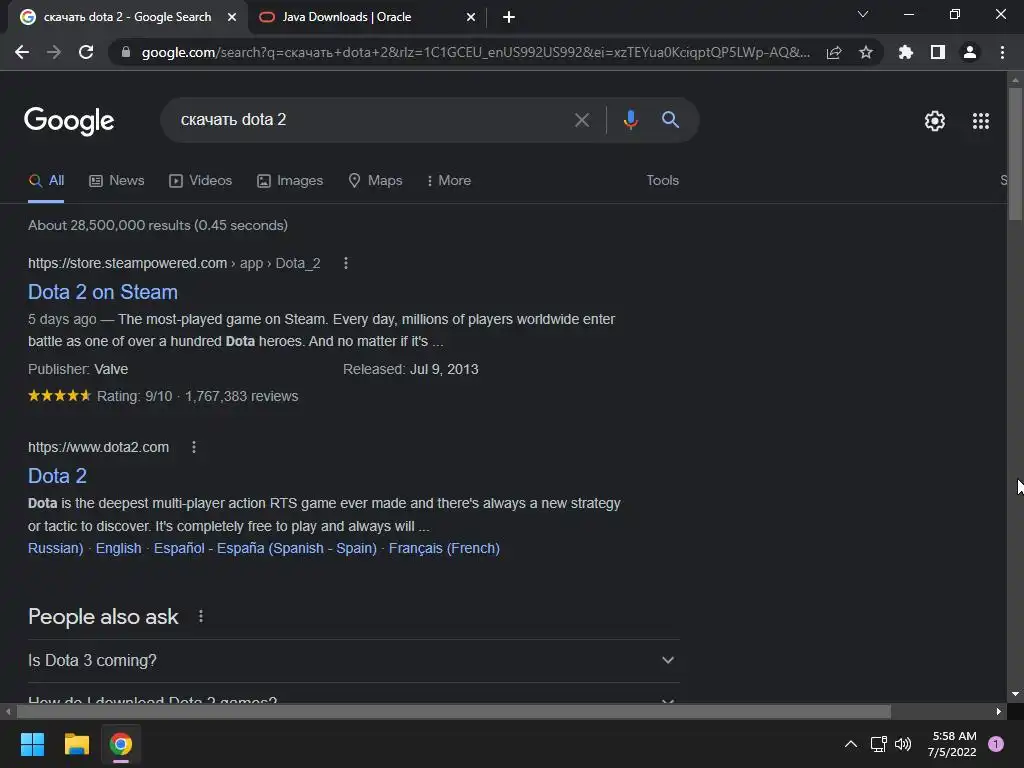
Task: Go back to the previous page
Action: [22, 52]
